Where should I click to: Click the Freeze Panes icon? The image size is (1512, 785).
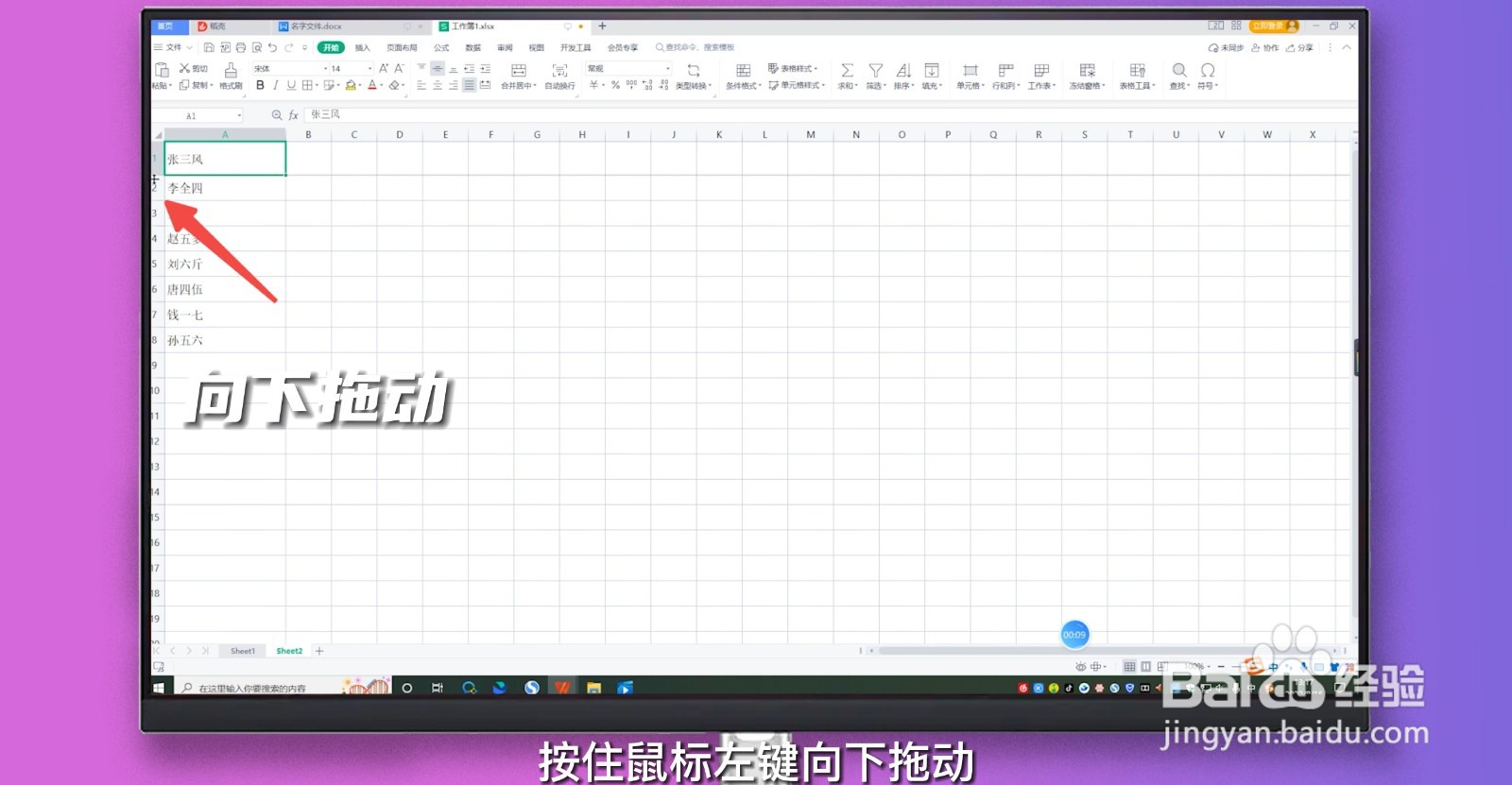pyautogui.click(x=1088, y=71)
